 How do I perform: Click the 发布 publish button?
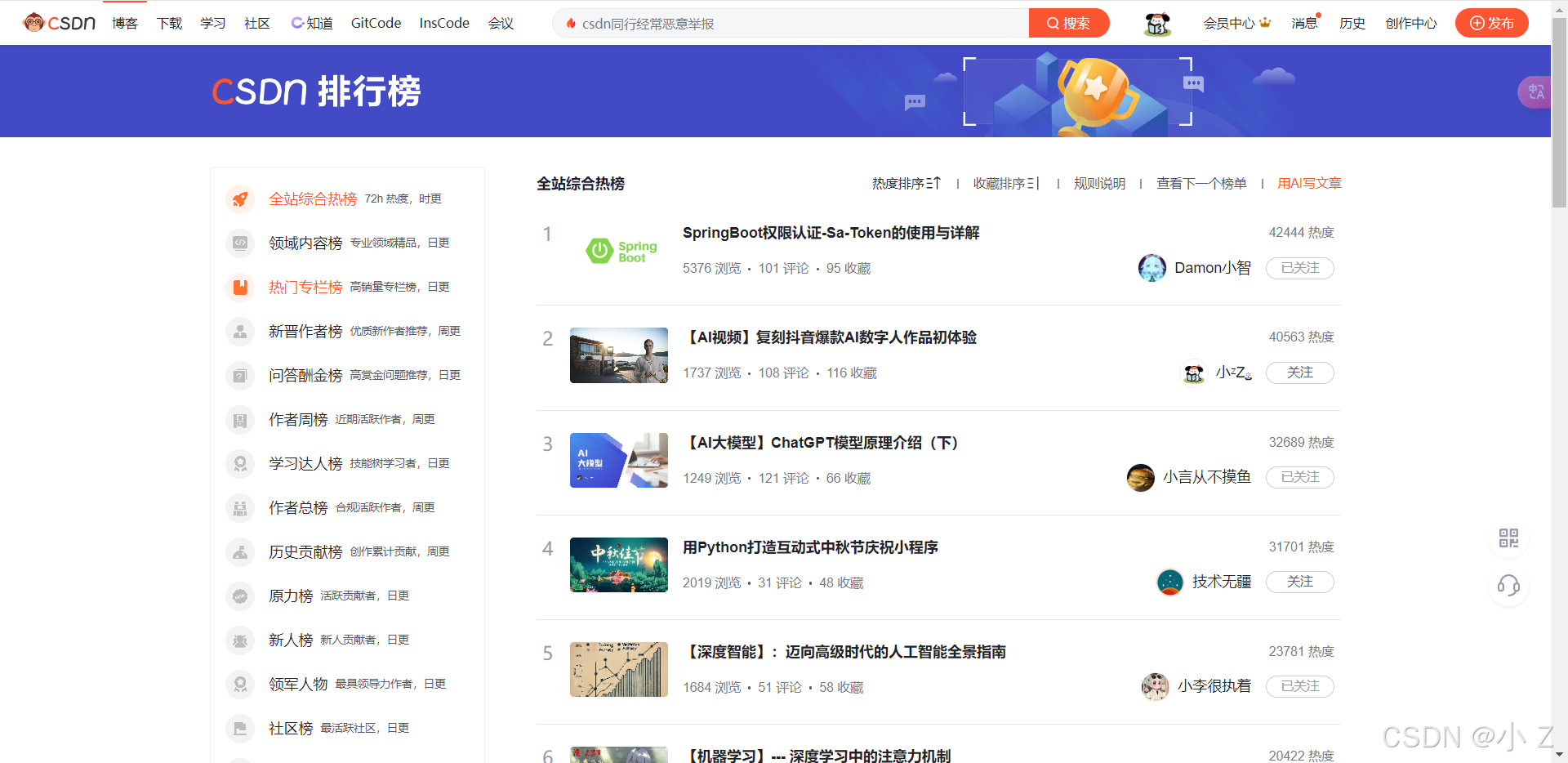(x=1492, y=23)
